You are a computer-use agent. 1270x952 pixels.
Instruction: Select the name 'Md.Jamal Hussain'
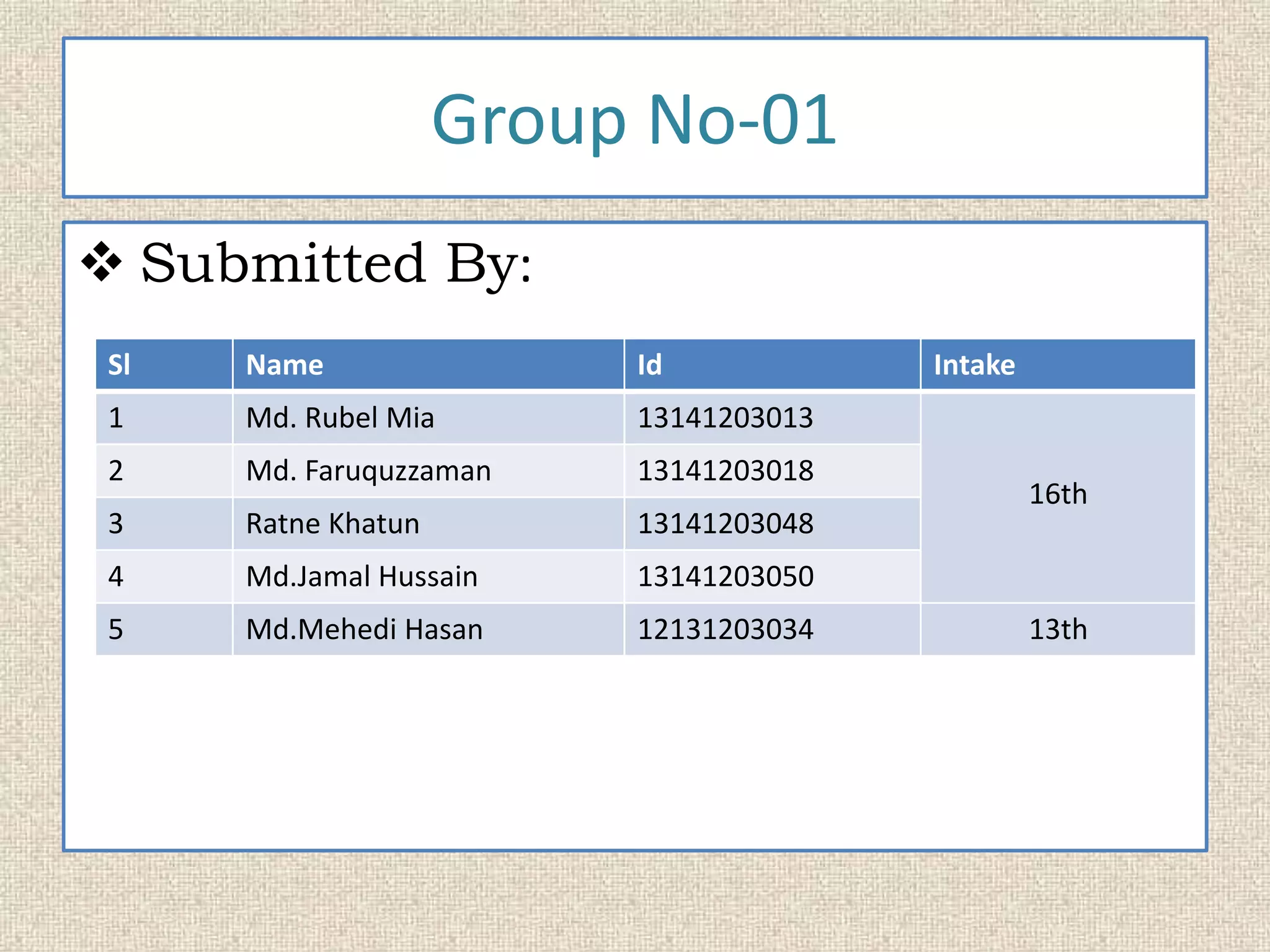pyautogui.click(x=362, y=576)
